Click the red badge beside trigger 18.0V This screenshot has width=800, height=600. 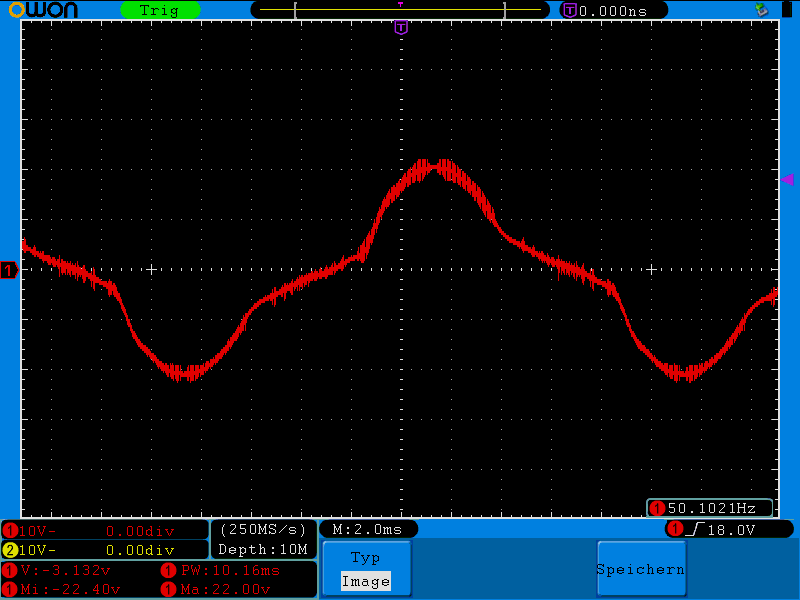click(675, 529)
